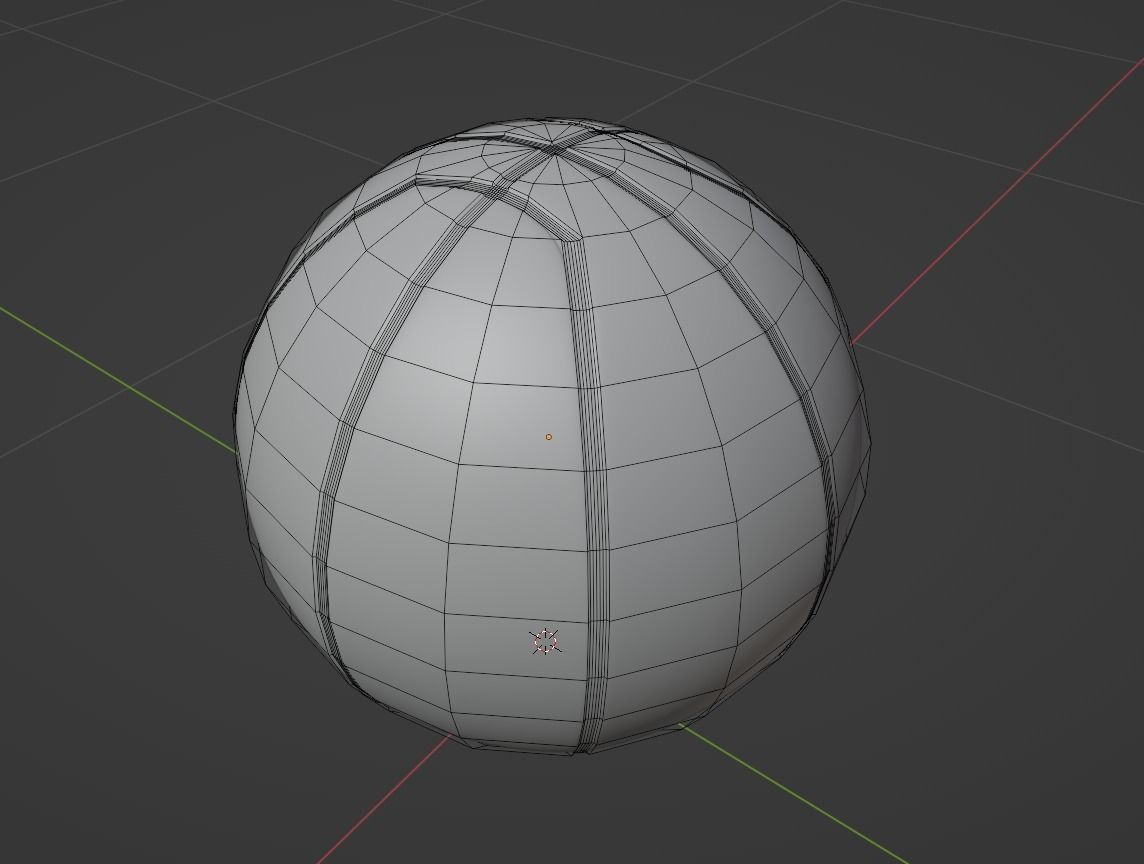
Task: Click the sphere's top pole where edges converge
Action: [552, 147]
